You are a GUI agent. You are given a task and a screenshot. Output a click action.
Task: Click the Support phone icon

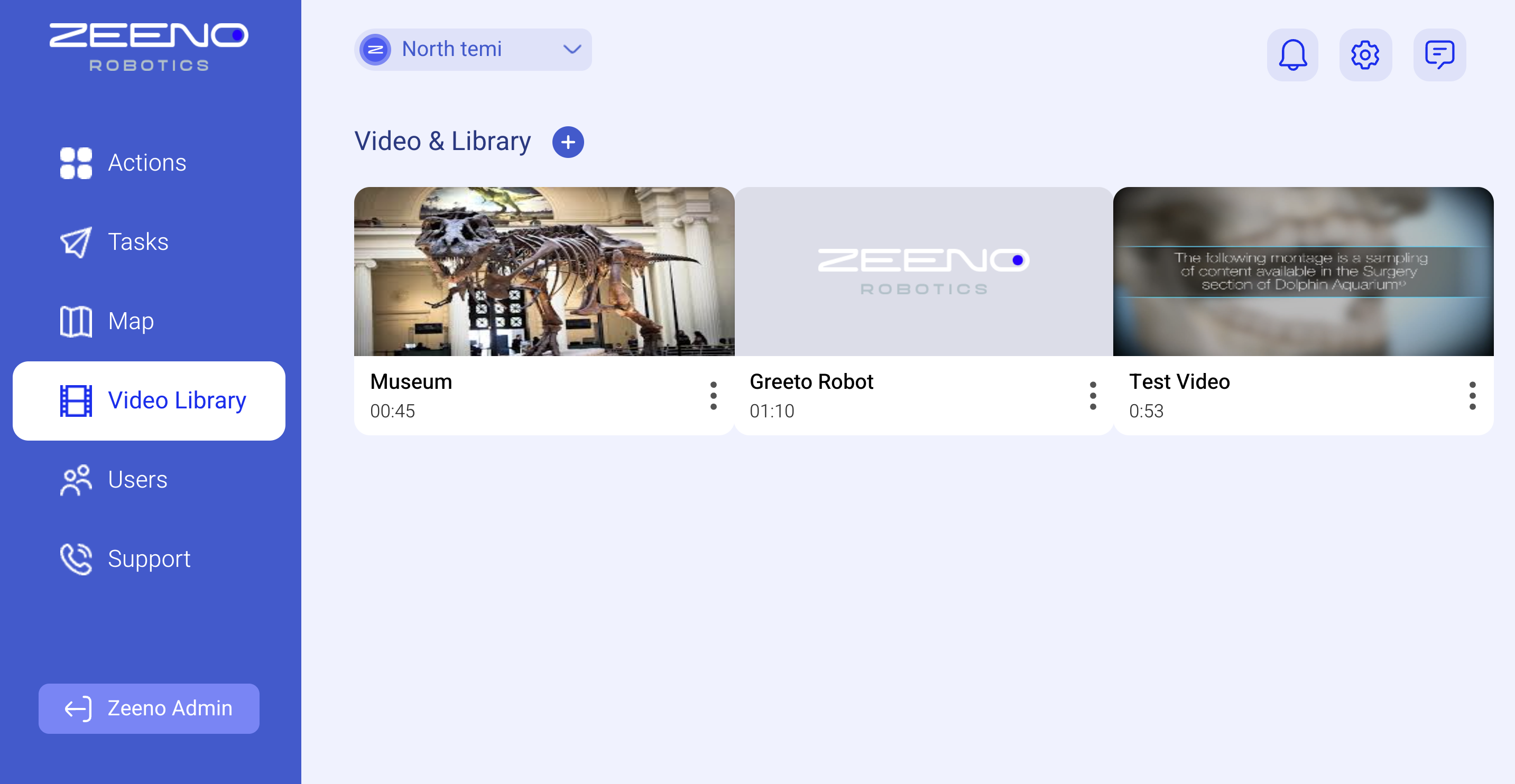[76, 559]
